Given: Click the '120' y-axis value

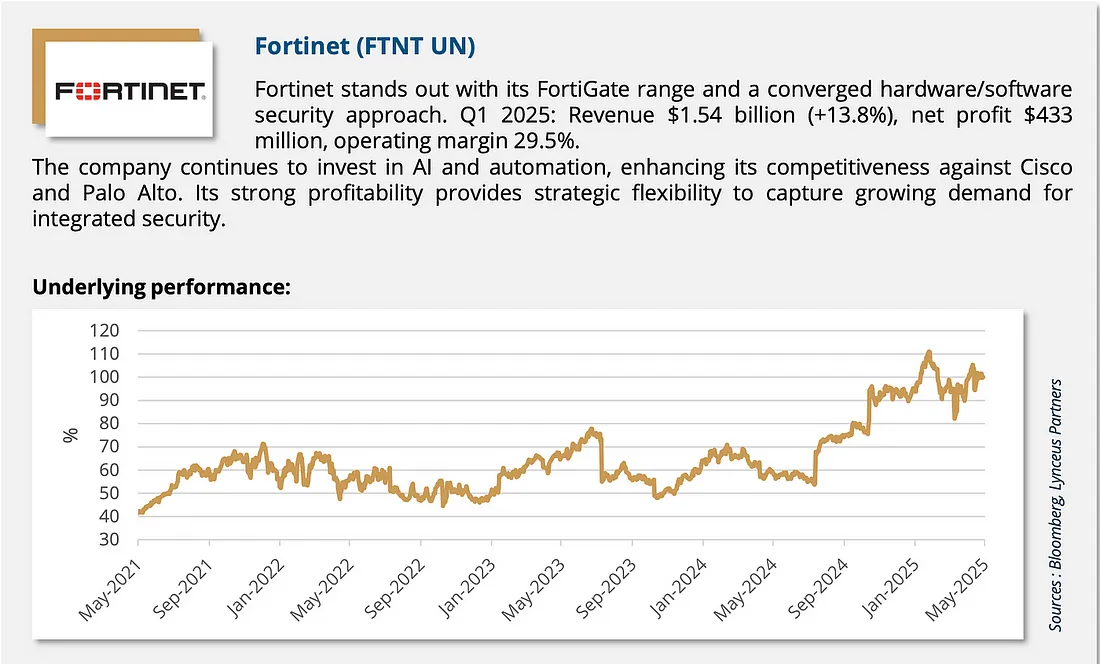Looking at the screenshot, I should pyautogui.click(x=105, y=330).
